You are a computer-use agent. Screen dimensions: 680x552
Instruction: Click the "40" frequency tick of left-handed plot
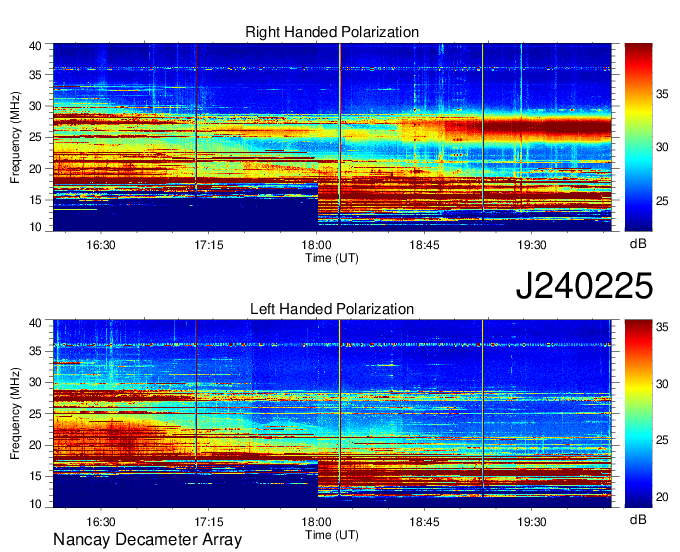click(36, 323)
